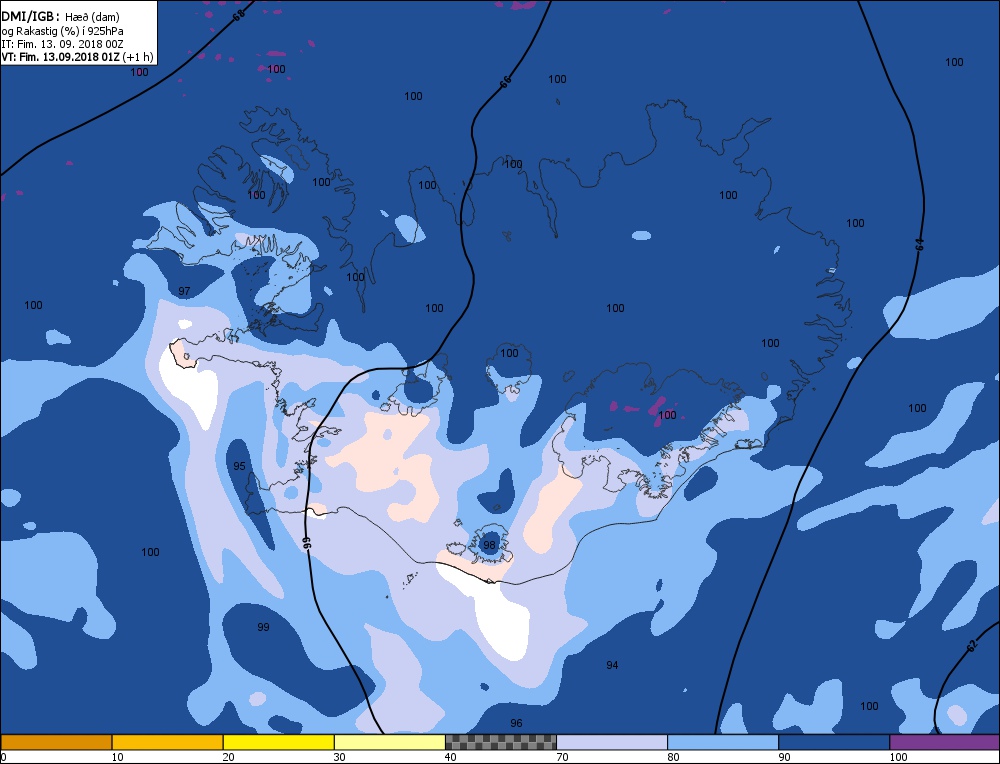Click the light blue 80–90 legend swatch
The height and width of the screenshot is (764, 1000).
coord(723,742)
